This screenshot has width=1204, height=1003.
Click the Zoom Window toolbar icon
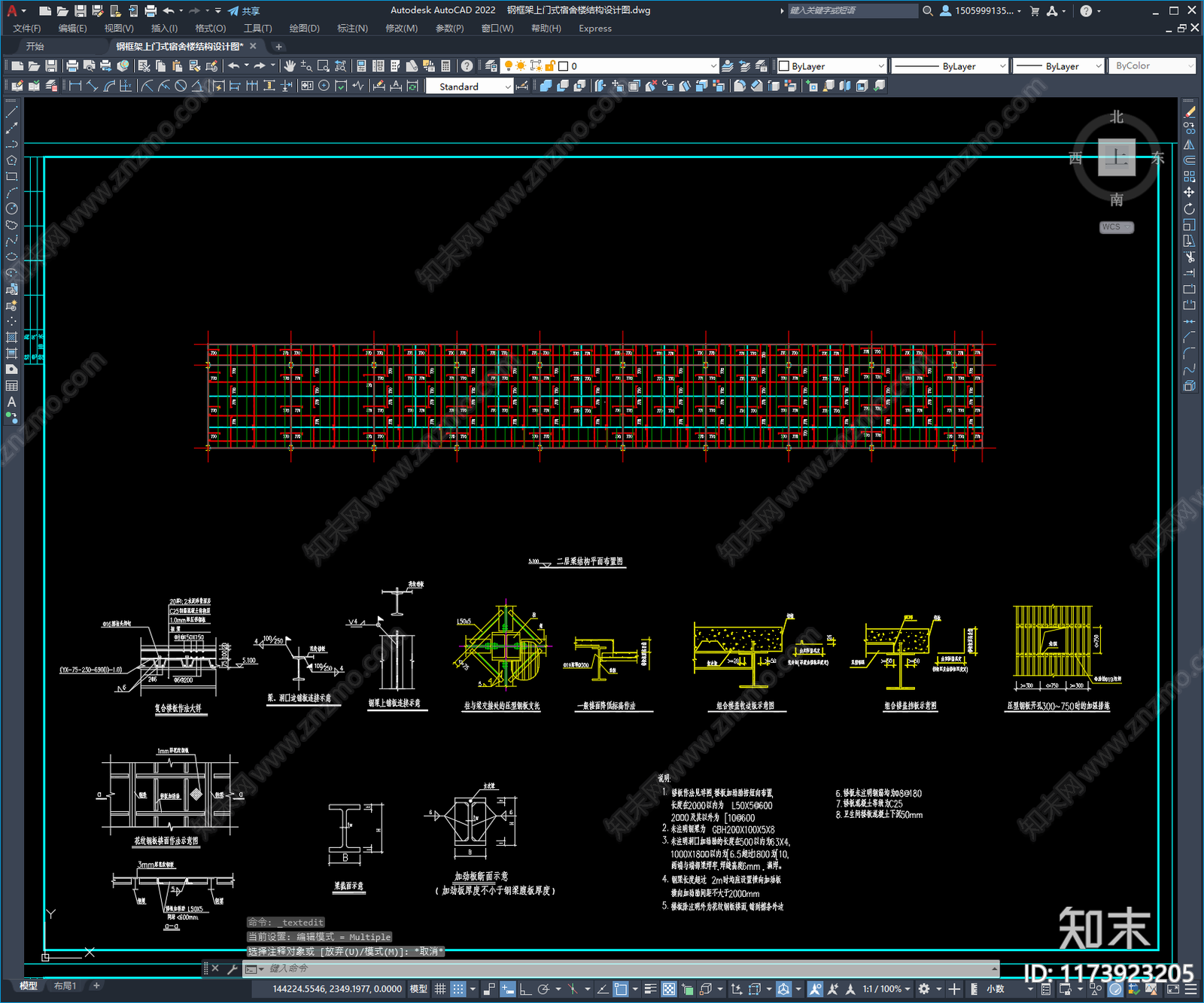pyautogui.click(x=324, y=66)
